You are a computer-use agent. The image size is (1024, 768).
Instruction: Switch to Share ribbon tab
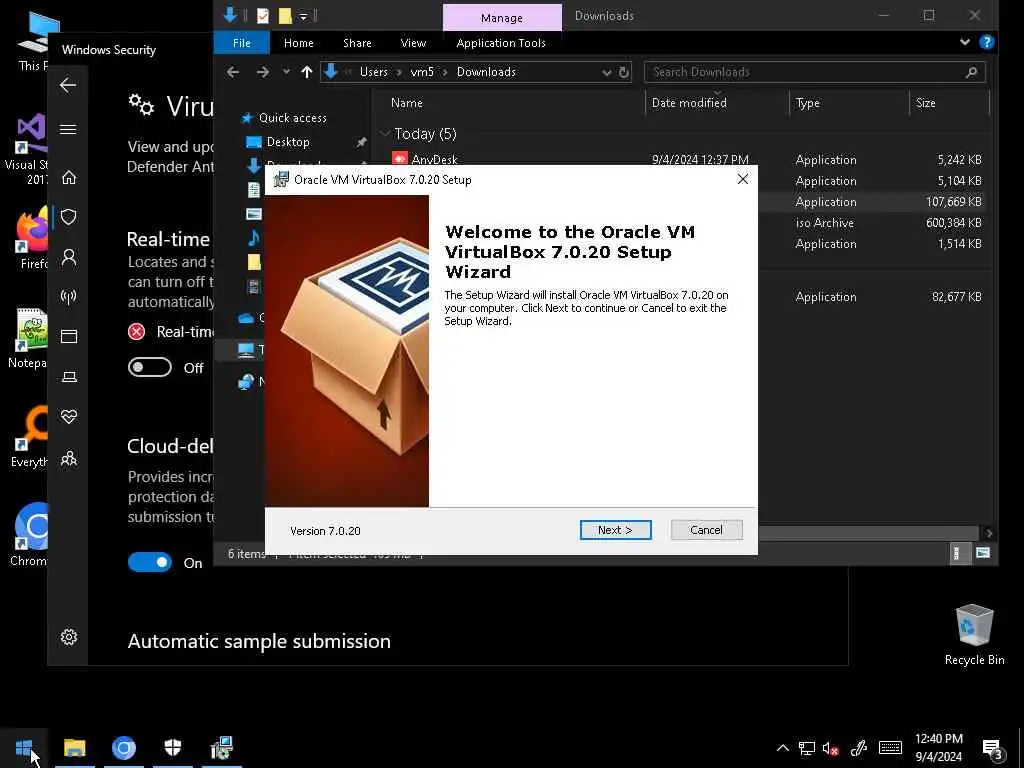[357, 43]
